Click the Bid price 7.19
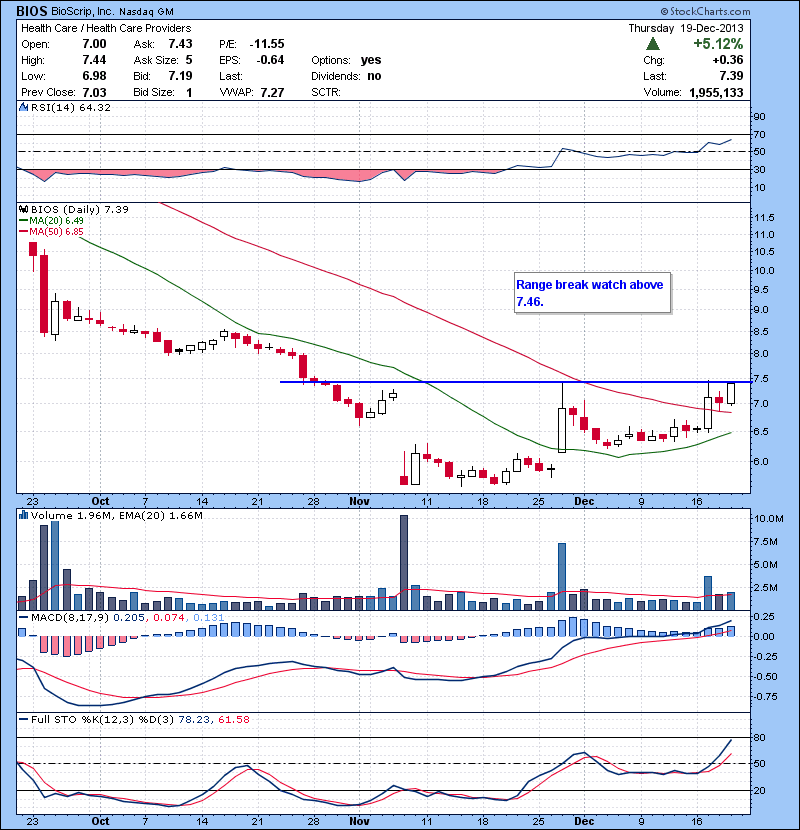 180,76
